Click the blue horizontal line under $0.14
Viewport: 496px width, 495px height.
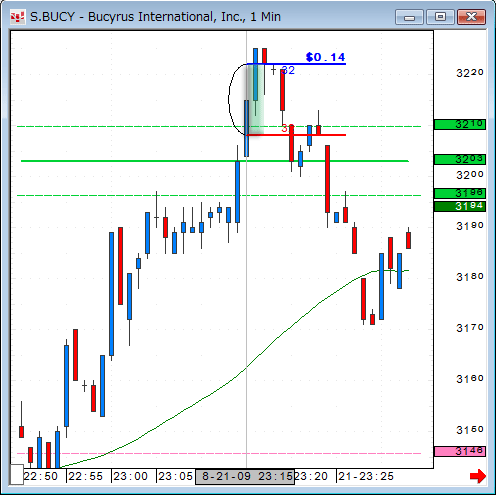296,64
